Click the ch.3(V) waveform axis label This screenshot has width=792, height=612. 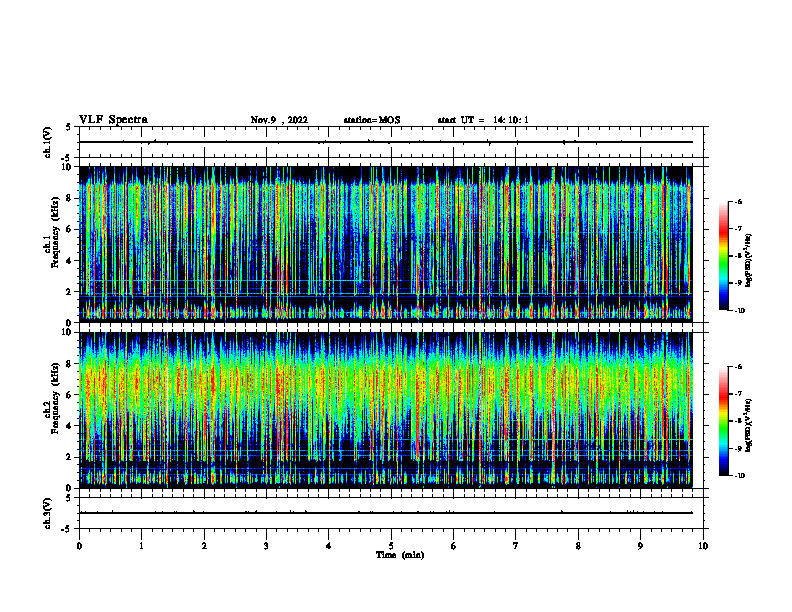point(47,513)
